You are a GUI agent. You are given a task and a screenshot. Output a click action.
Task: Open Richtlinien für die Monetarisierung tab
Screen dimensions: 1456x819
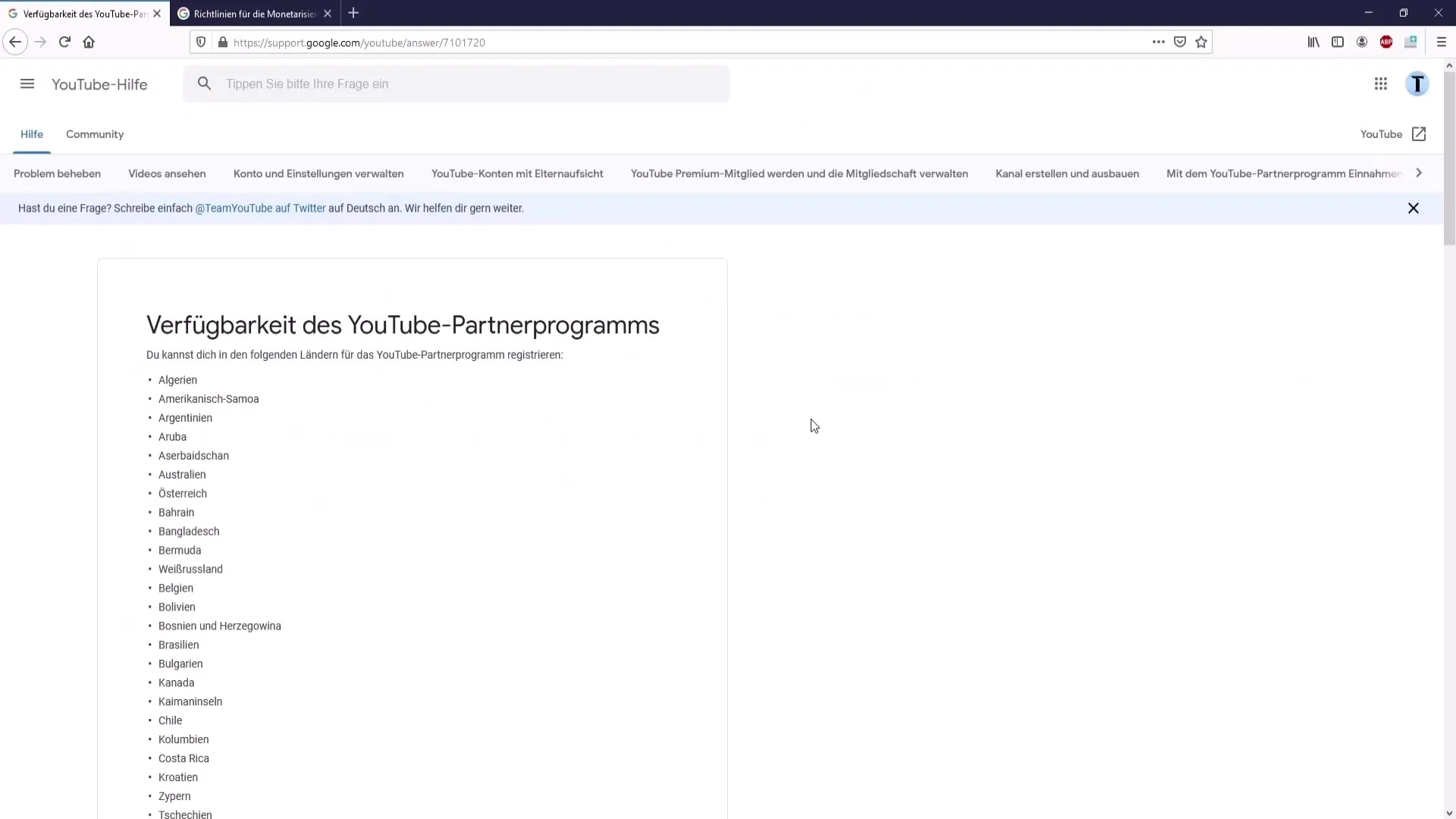point(252,13)
